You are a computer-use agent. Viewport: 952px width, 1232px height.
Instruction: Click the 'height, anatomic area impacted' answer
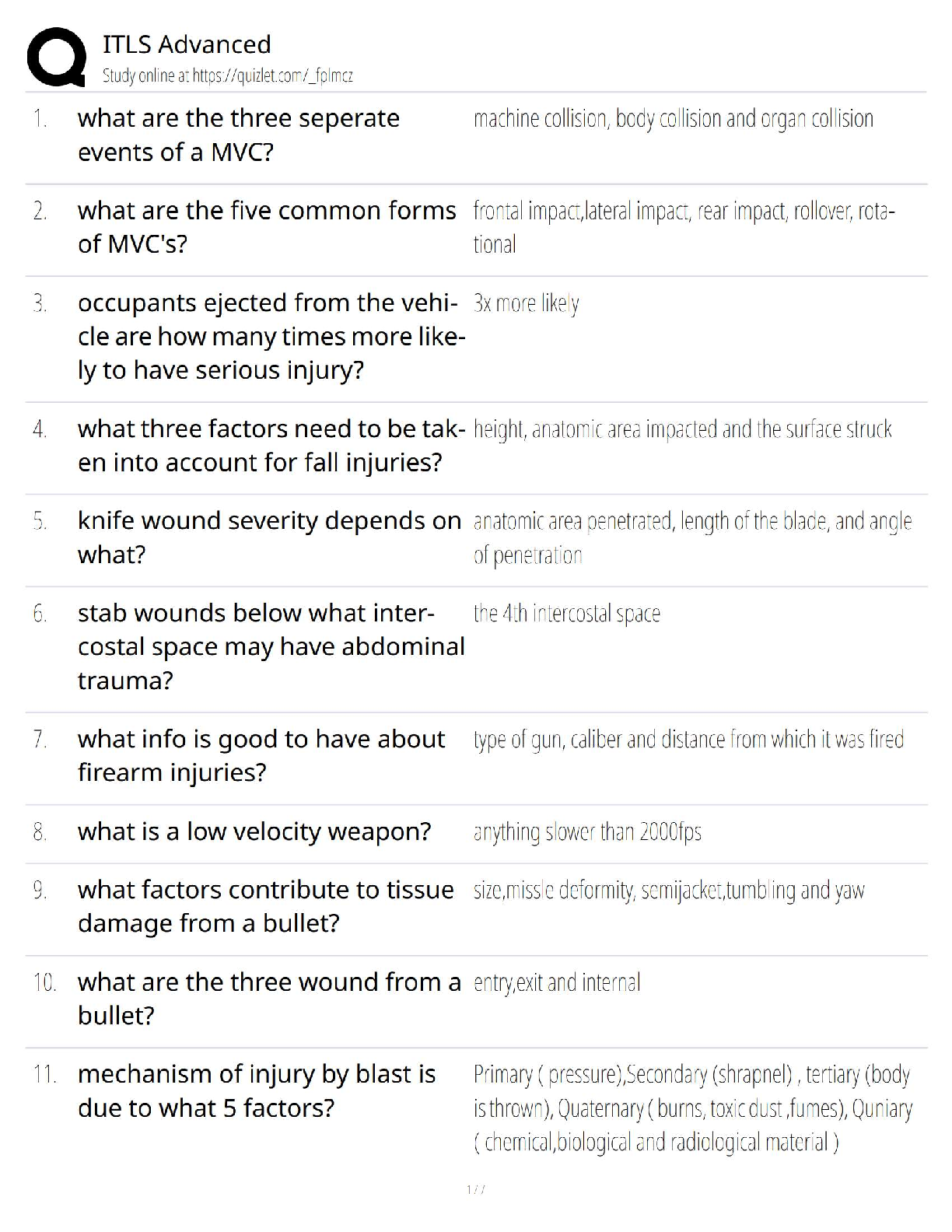pyautogui.click(x=682, y=429)
